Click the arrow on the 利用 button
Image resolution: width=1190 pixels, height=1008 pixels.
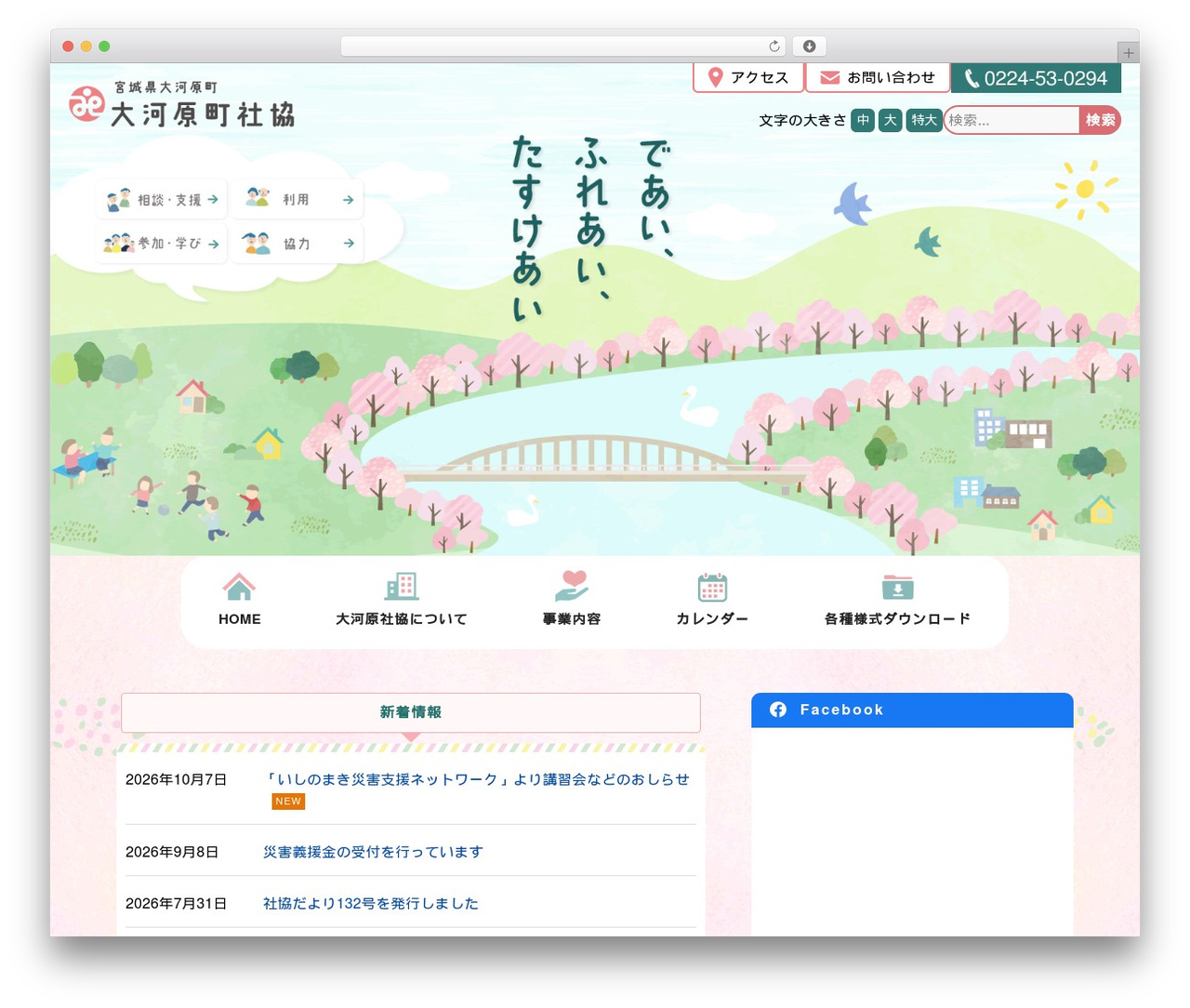348,200
